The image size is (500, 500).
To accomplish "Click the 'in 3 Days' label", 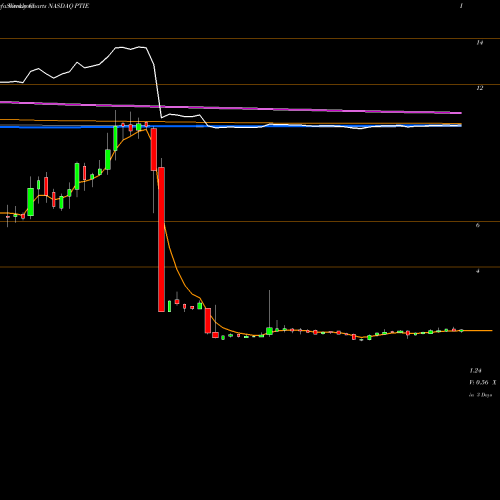I will click(481, 395).
